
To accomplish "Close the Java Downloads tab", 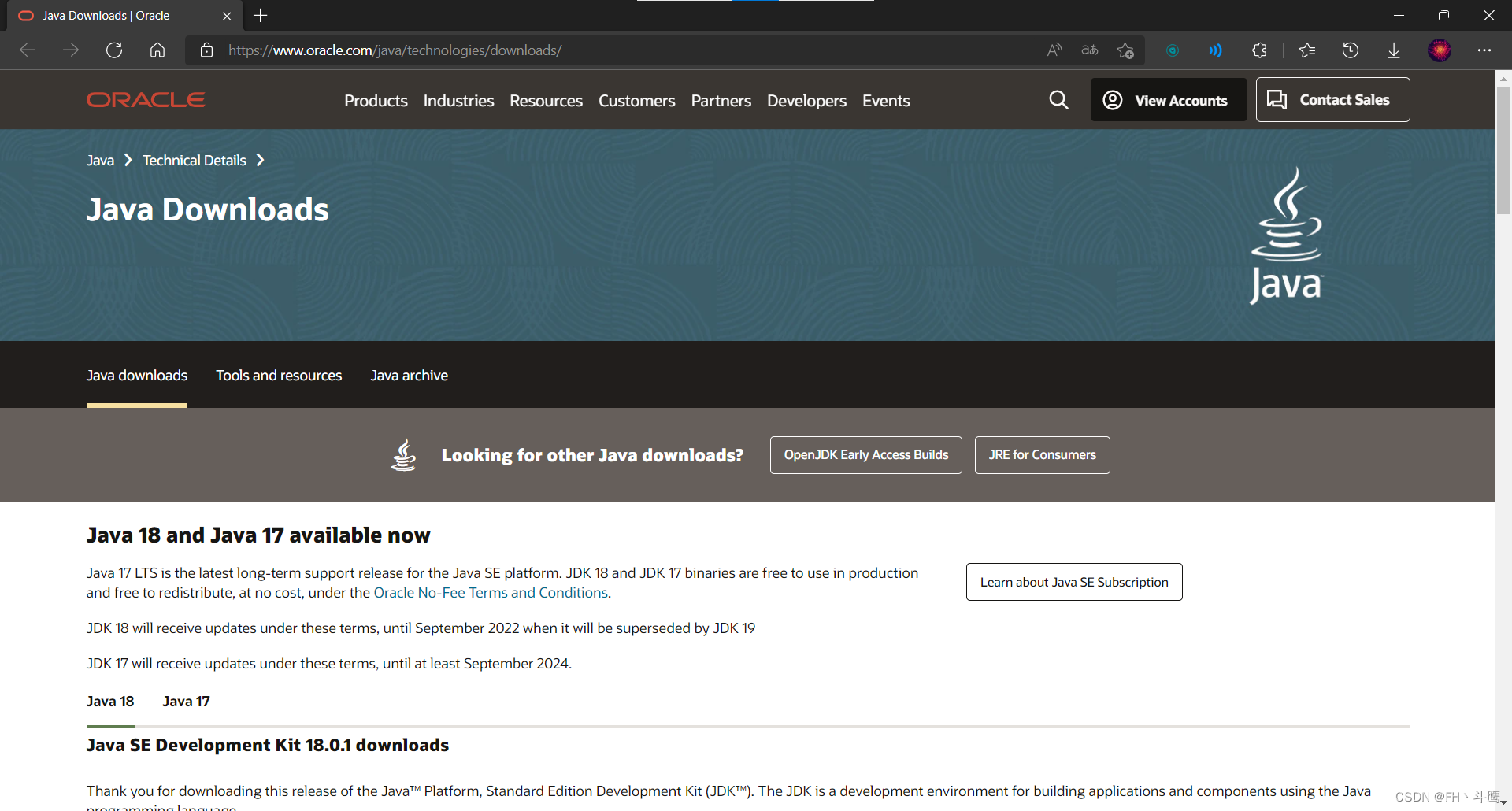I will pyautogui.click(x=227, y=16).
